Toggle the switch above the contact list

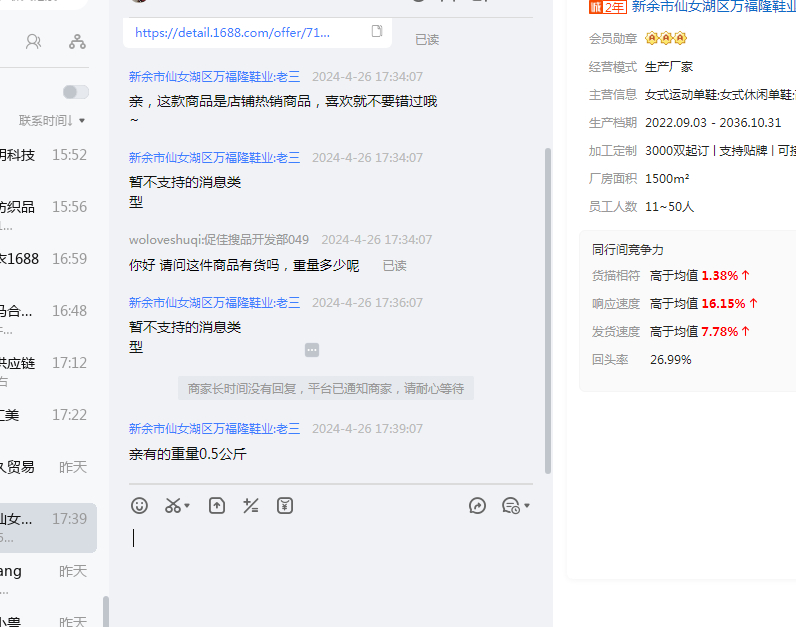[x=76, y=92]
